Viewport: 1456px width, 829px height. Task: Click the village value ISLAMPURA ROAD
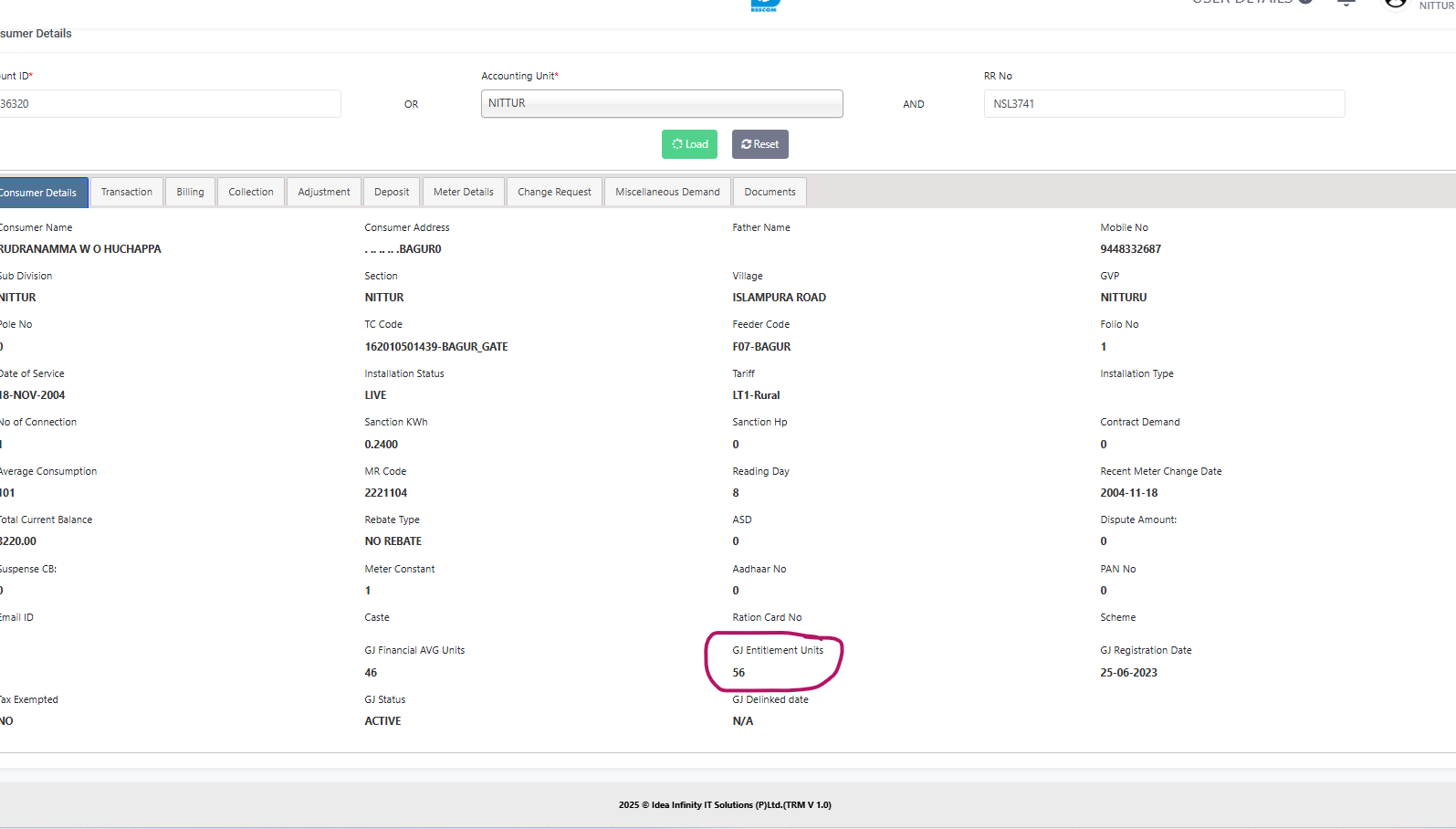point(779,298)
